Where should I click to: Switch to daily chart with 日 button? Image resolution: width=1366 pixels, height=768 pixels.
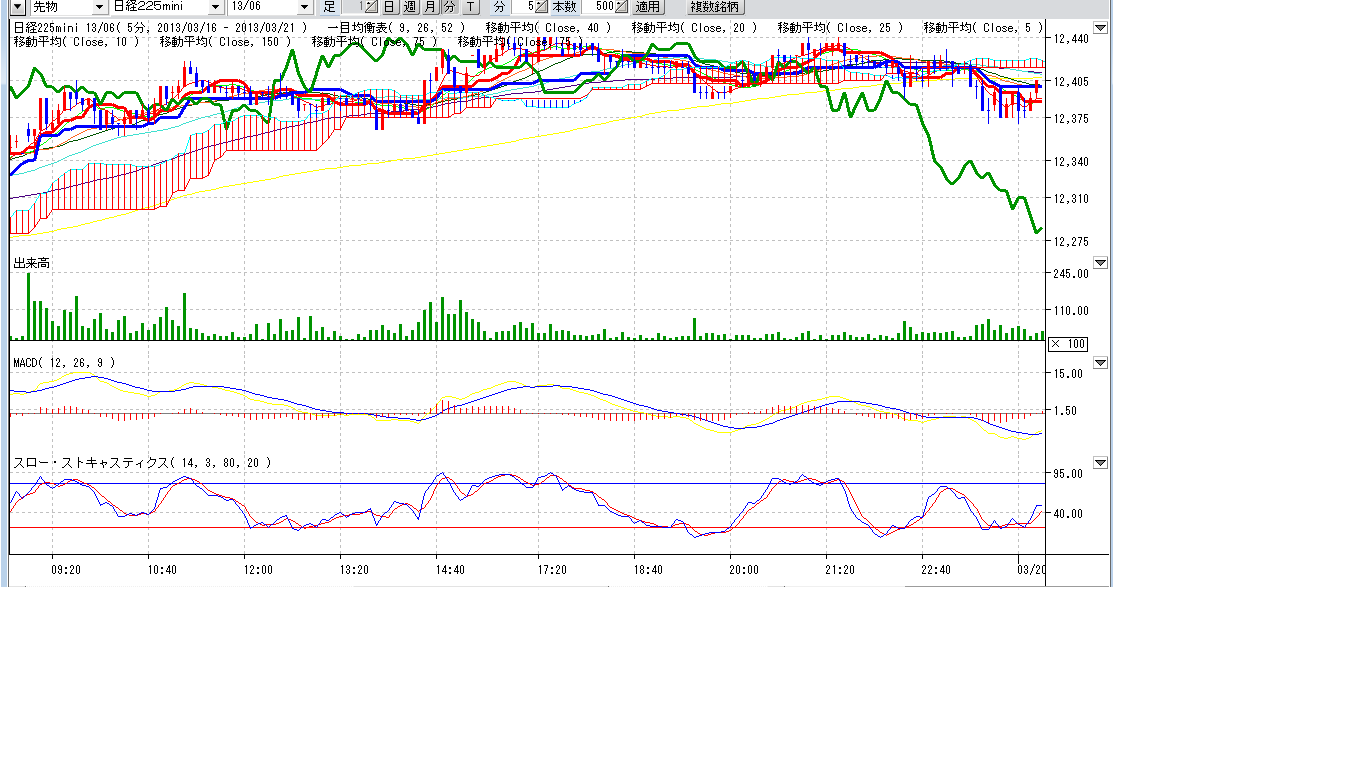tap(389, 7)
